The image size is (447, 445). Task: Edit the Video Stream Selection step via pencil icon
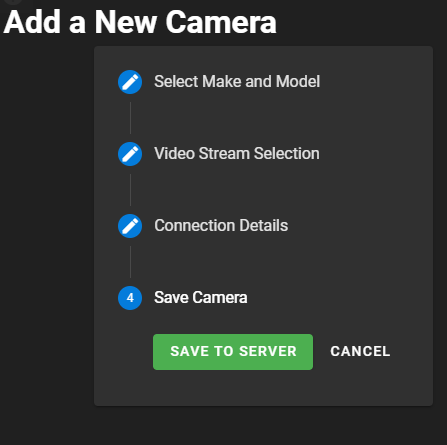pos(130,154)
